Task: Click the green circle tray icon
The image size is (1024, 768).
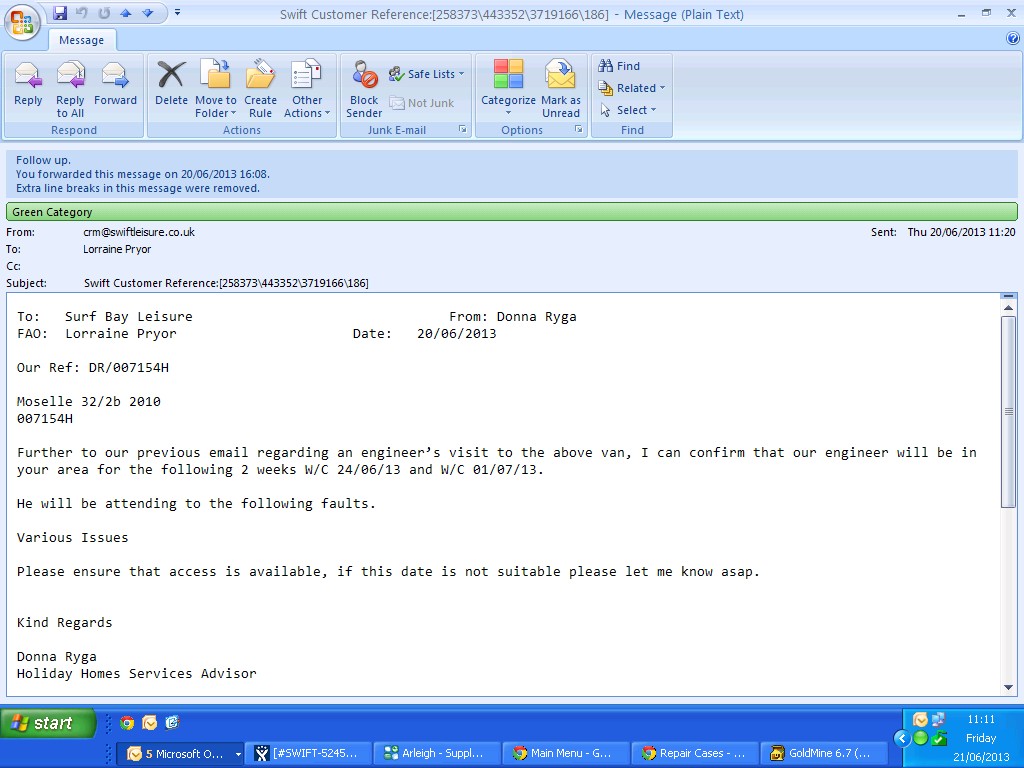Action: click(920, 739)
